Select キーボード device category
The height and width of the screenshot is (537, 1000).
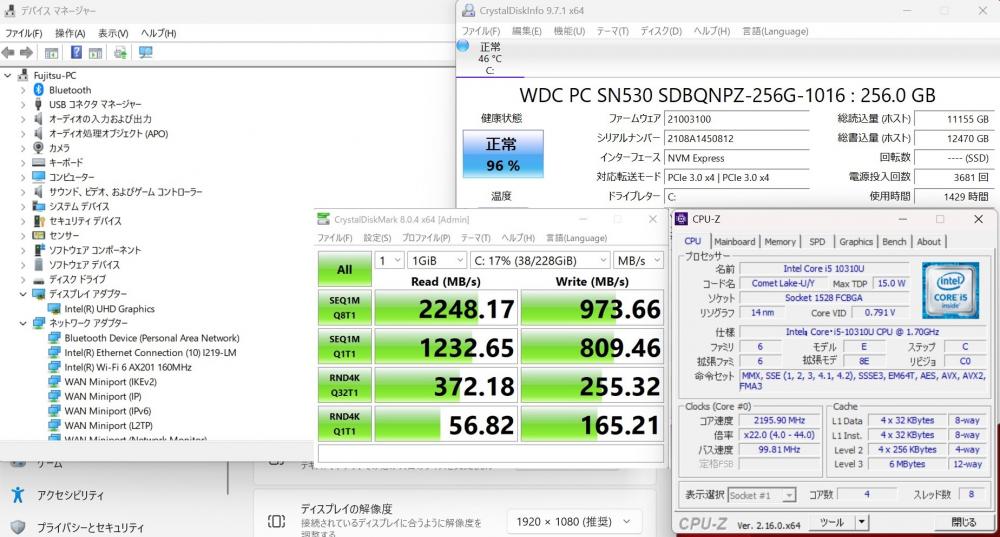pos(66,163)
